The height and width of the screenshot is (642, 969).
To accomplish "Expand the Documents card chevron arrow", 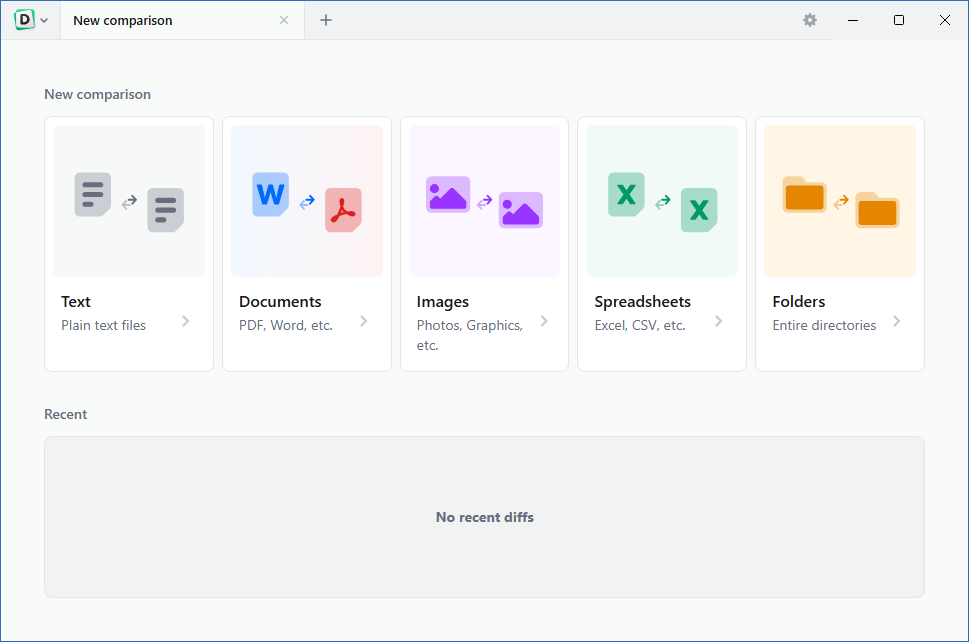I will click(x=364, y=321).
